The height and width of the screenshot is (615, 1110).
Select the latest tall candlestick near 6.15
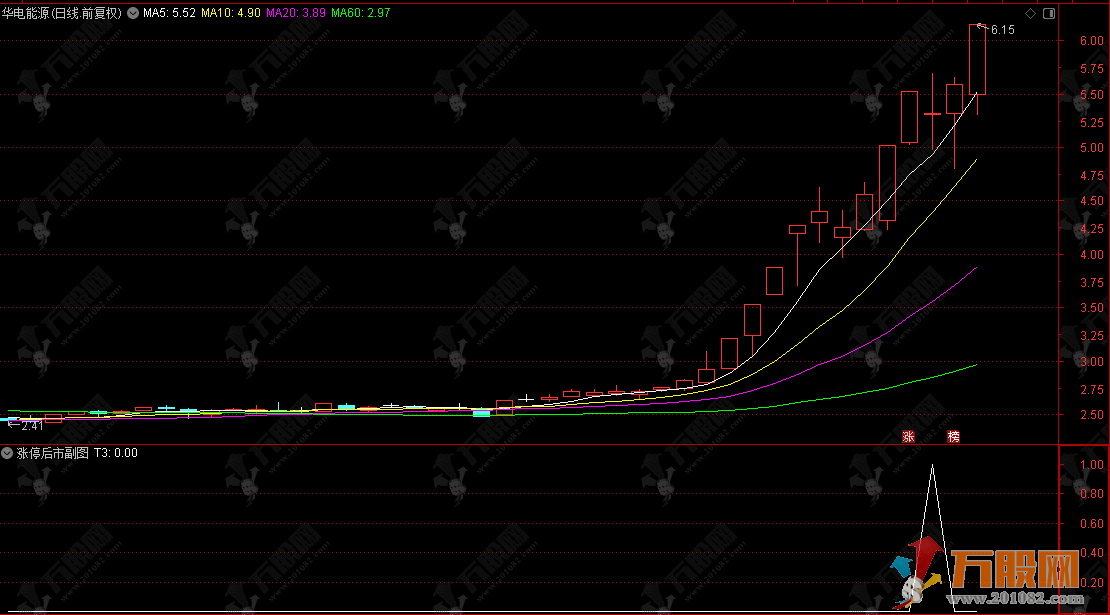[977, 60]
